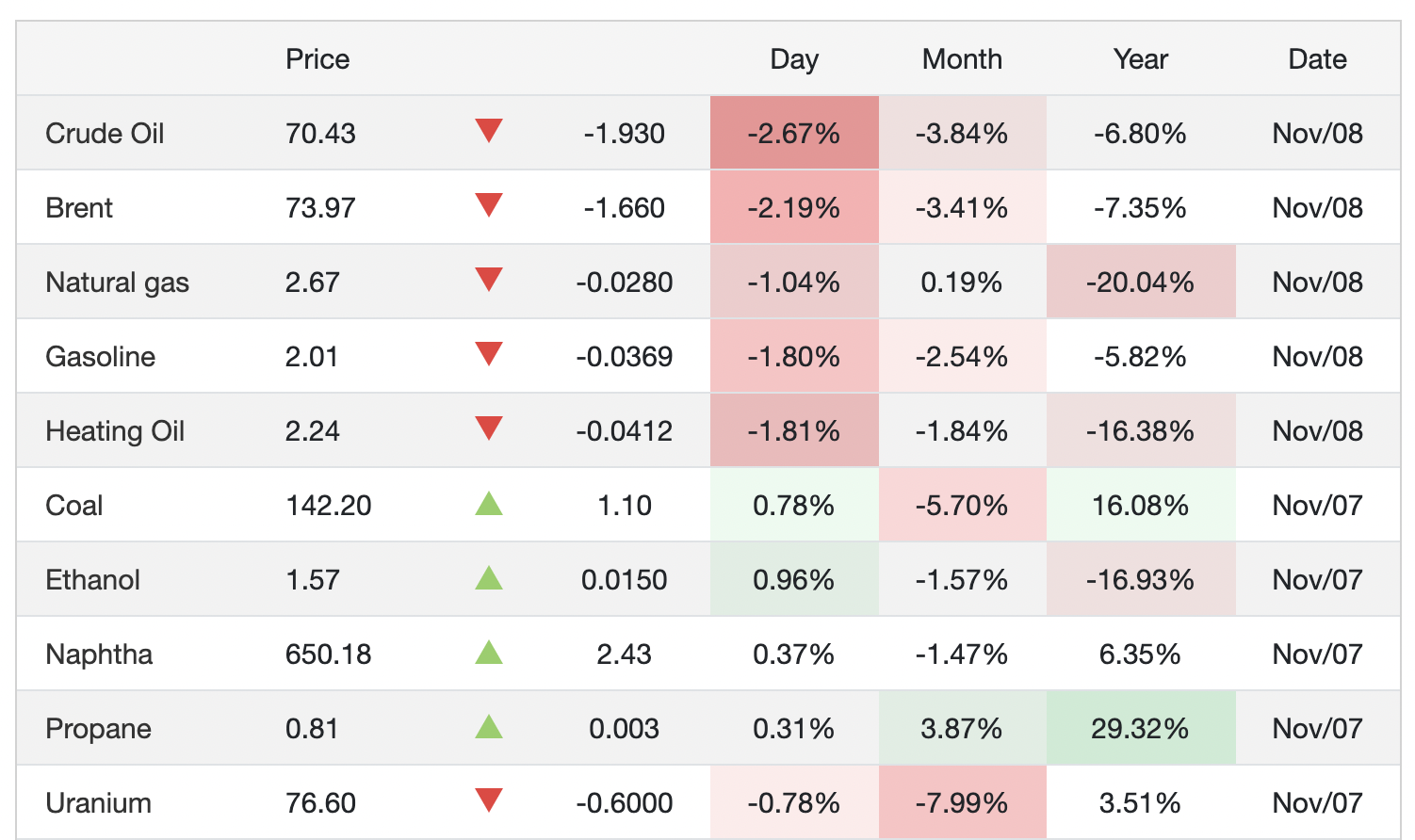
Task: Sort by the Year column header
Action: point(1141,59)
